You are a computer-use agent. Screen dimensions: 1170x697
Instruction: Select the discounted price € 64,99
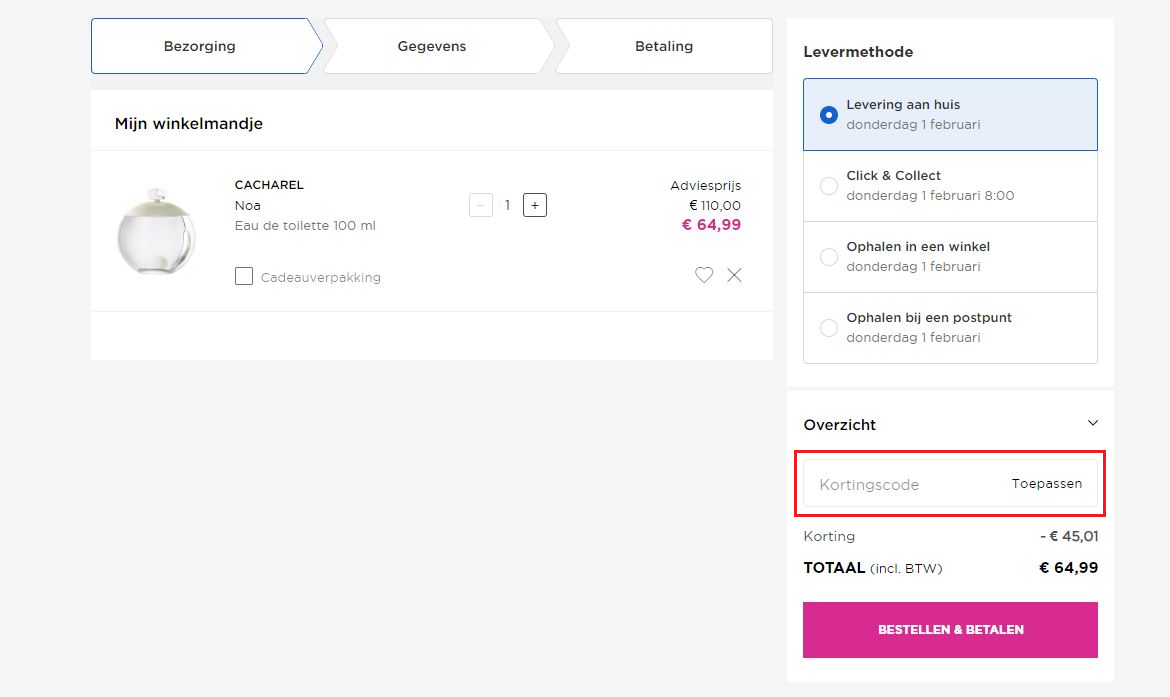point(712,225)
